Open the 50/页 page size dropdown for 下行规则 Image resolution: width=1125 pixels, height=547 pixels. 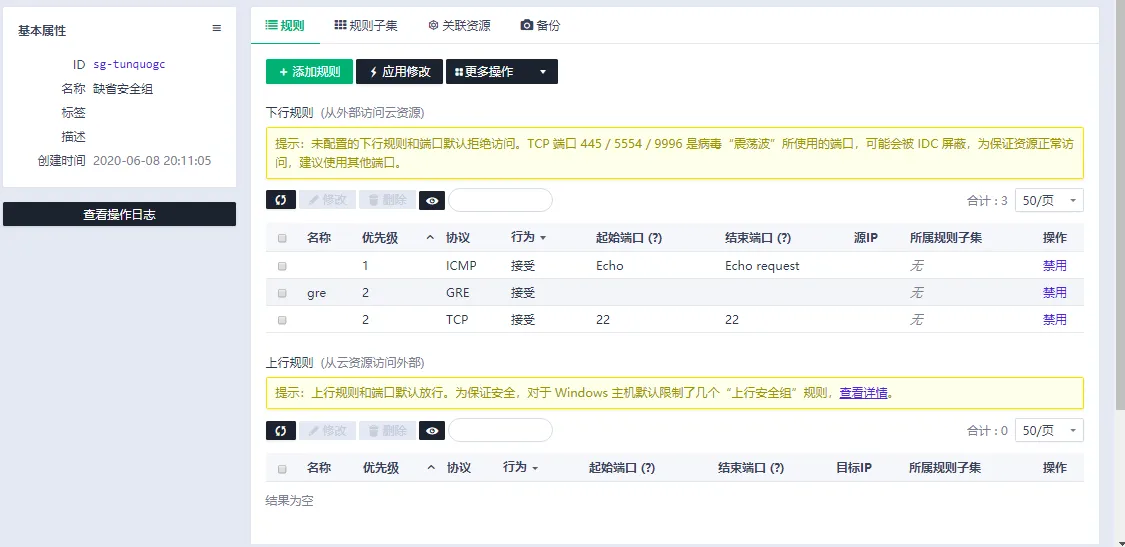pos(1049,200)
